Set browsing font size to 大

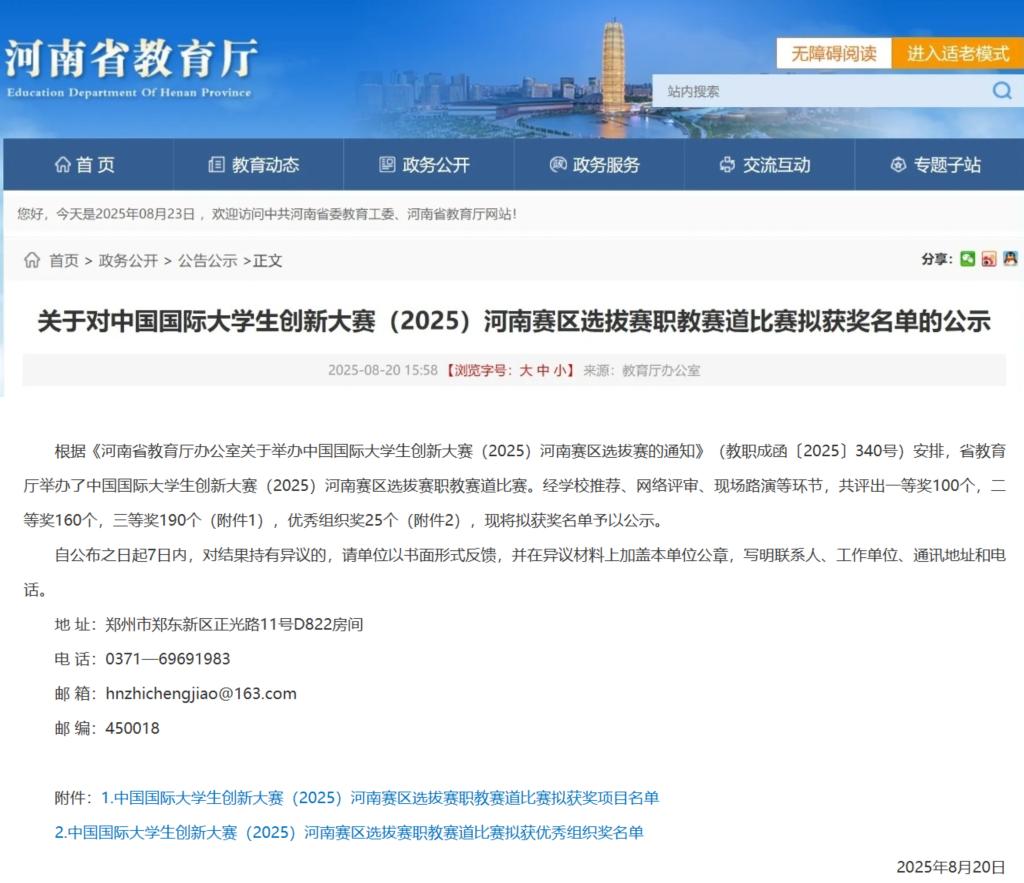point(526,370)
